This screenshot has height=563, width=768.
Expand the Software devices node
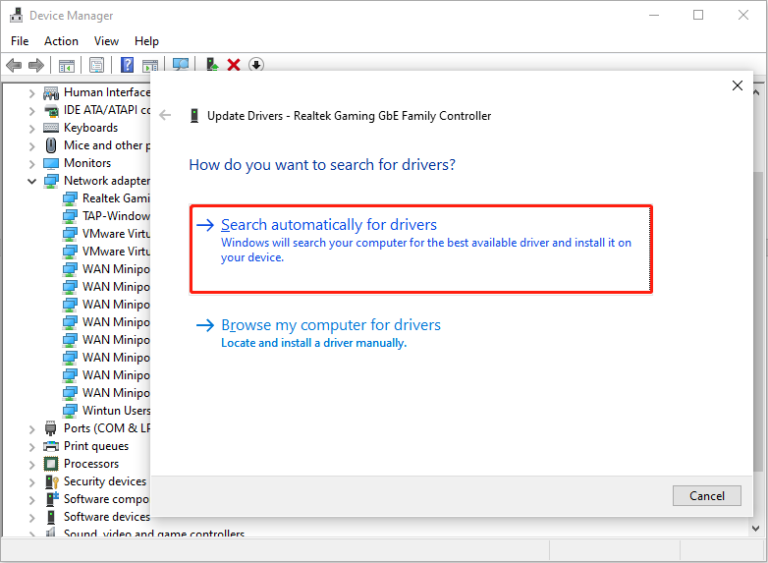click(32, 517)
